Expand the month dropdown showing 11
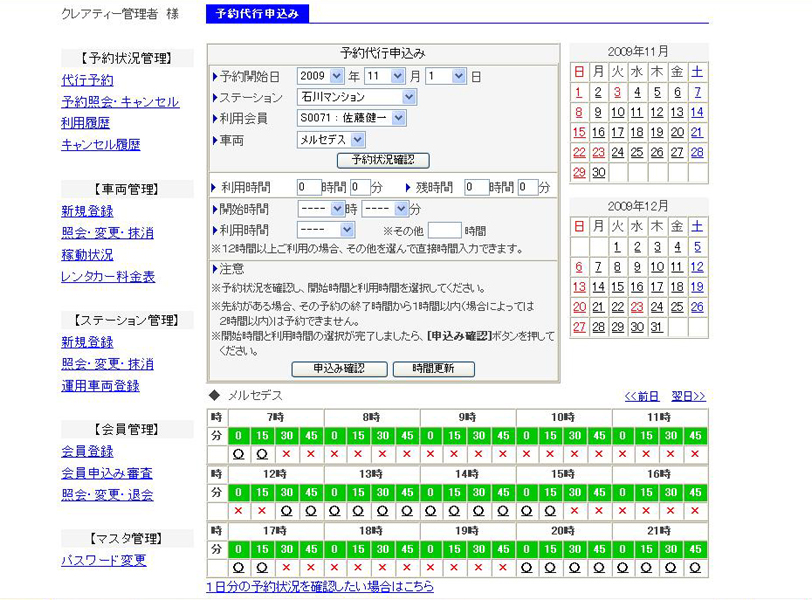812x600 pixels. click(x=384, y=76)
